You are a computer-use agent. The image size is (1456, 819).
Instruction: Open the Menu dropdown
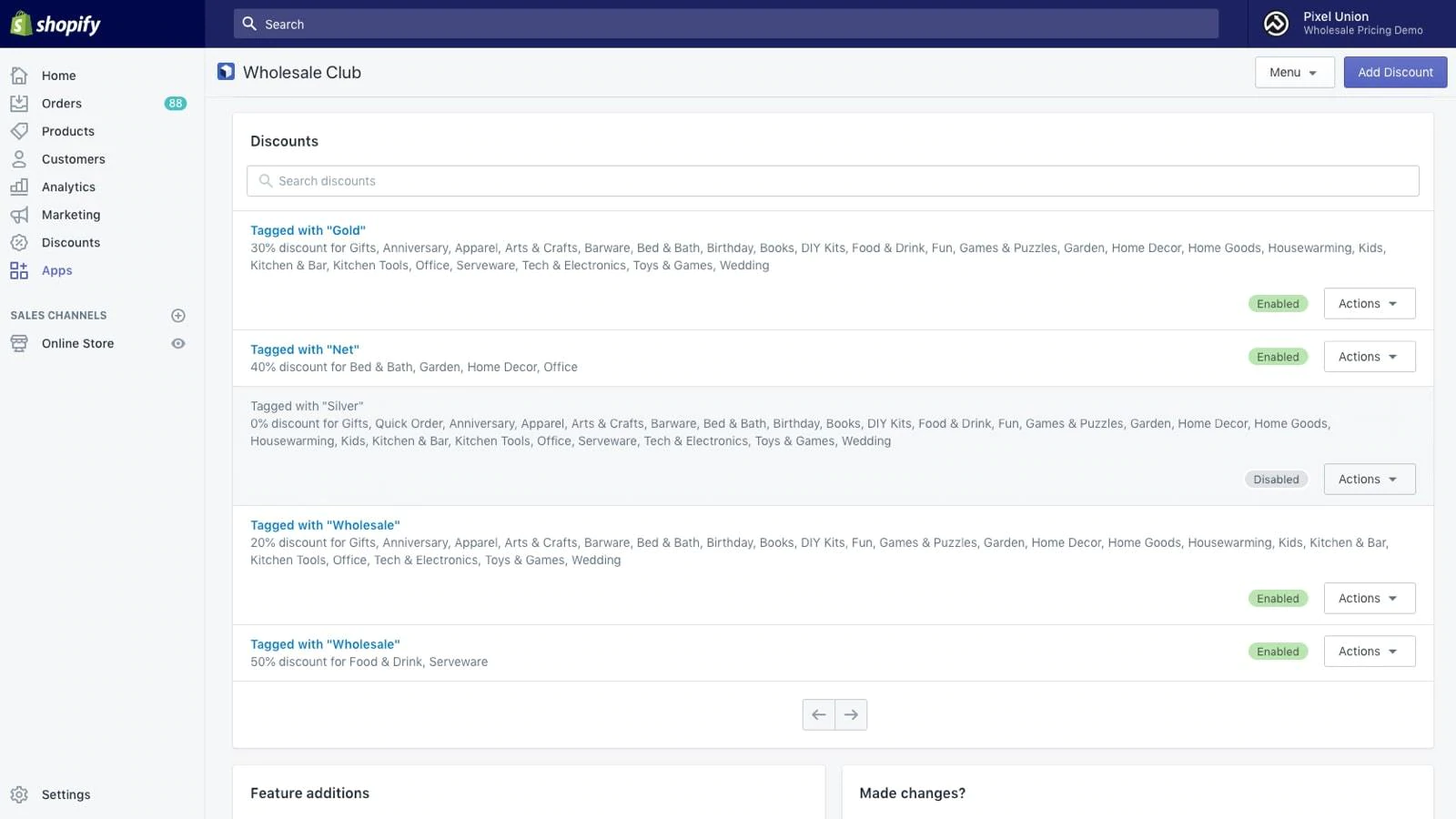click(x=1294, y=73)
